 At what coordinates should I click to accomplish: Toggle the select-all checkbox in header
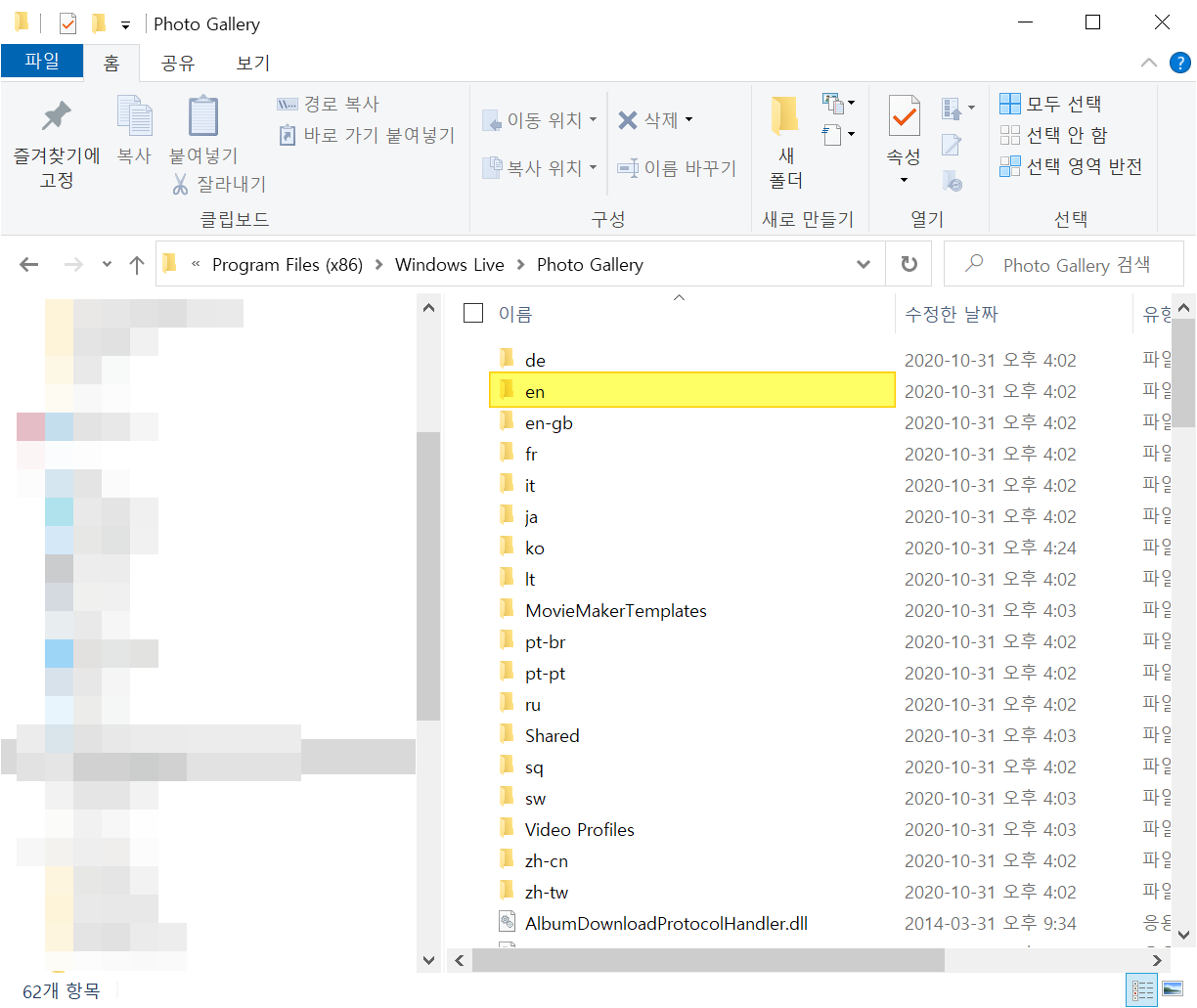click(473, 313)
